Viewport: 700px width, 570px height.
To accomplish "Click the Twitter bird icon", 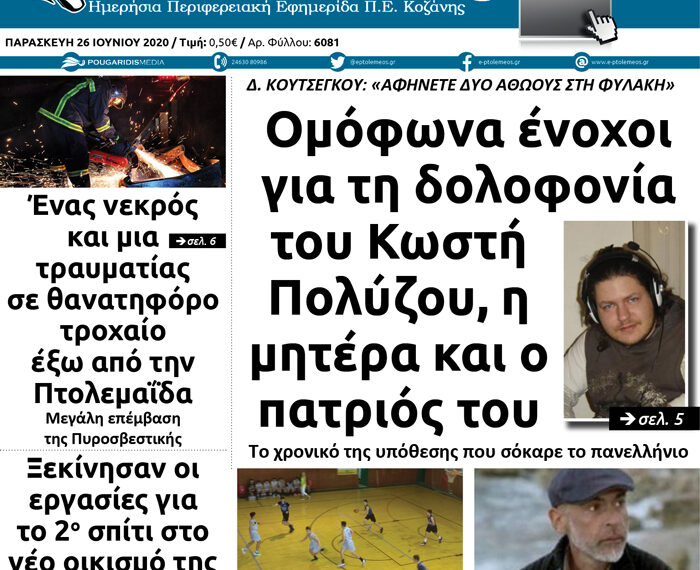I will click(x=338, y=62).
